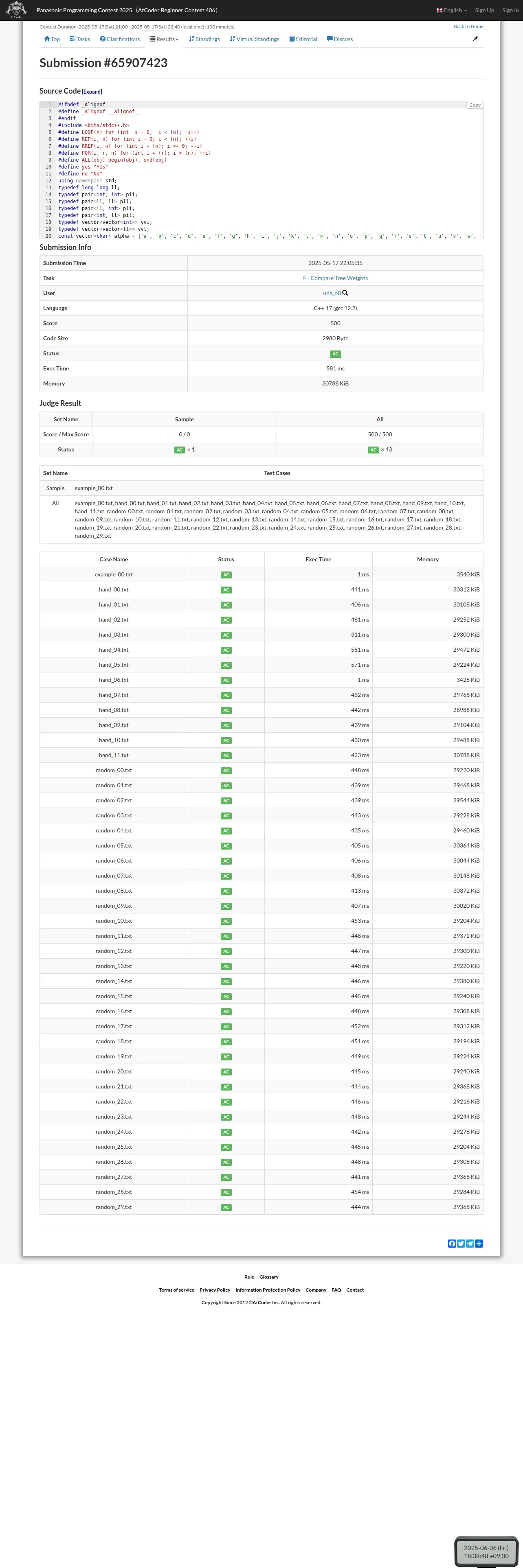Select language value C++ 17 (gcc 12.2)
This screenshot has width=523, height=1568.
pos(336,308)
